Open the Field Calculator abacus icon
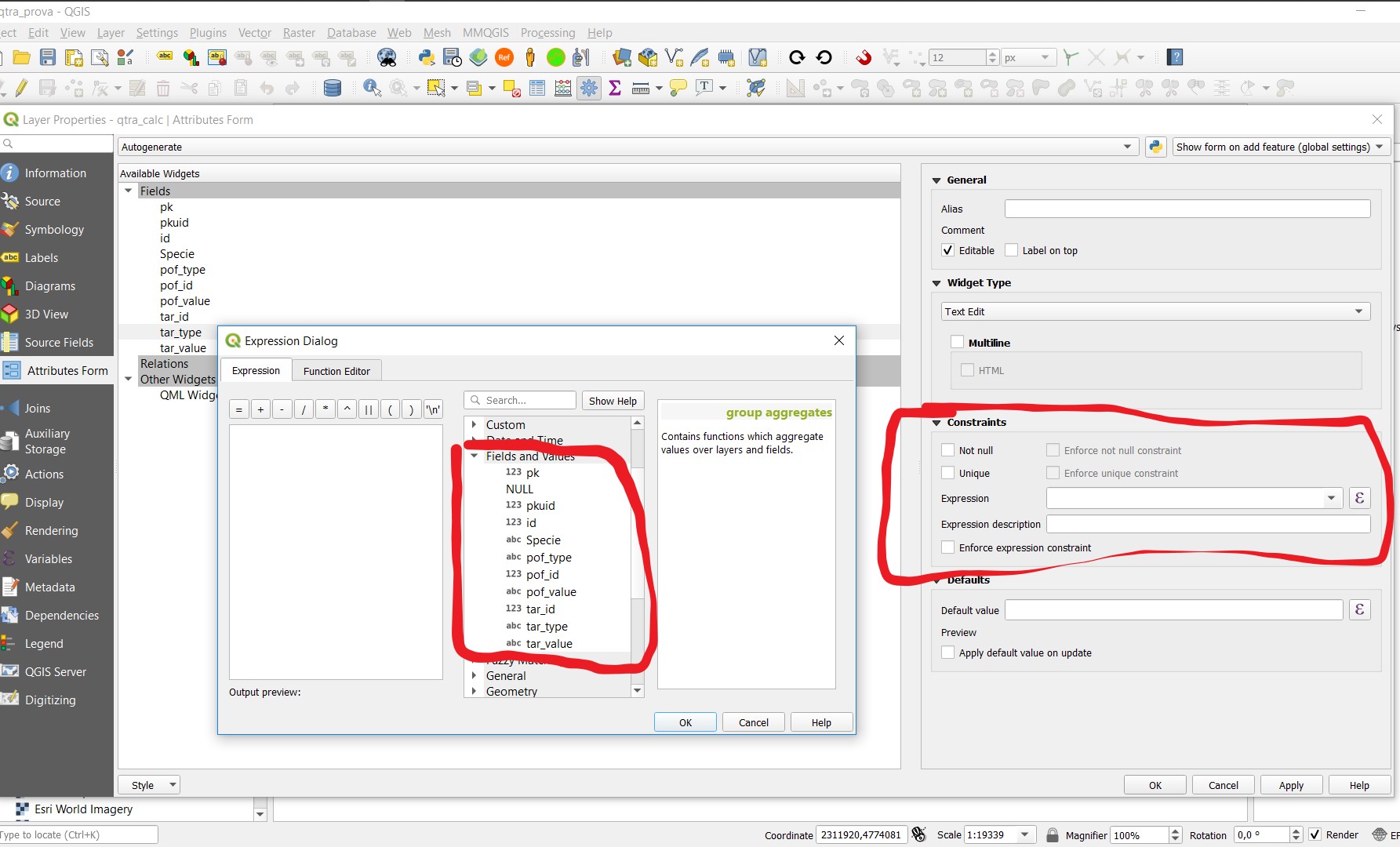This screenshot has width=1400, height=847. [x=562, y=87]
